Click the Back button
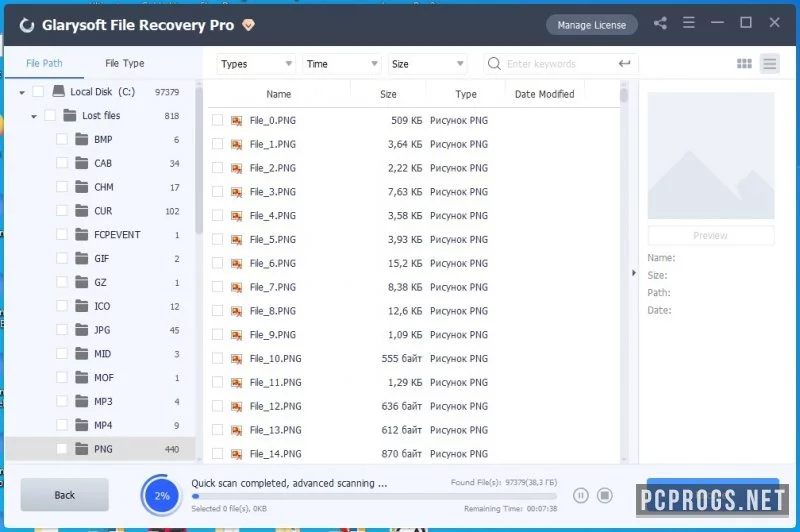 click(x=65, y=495)
